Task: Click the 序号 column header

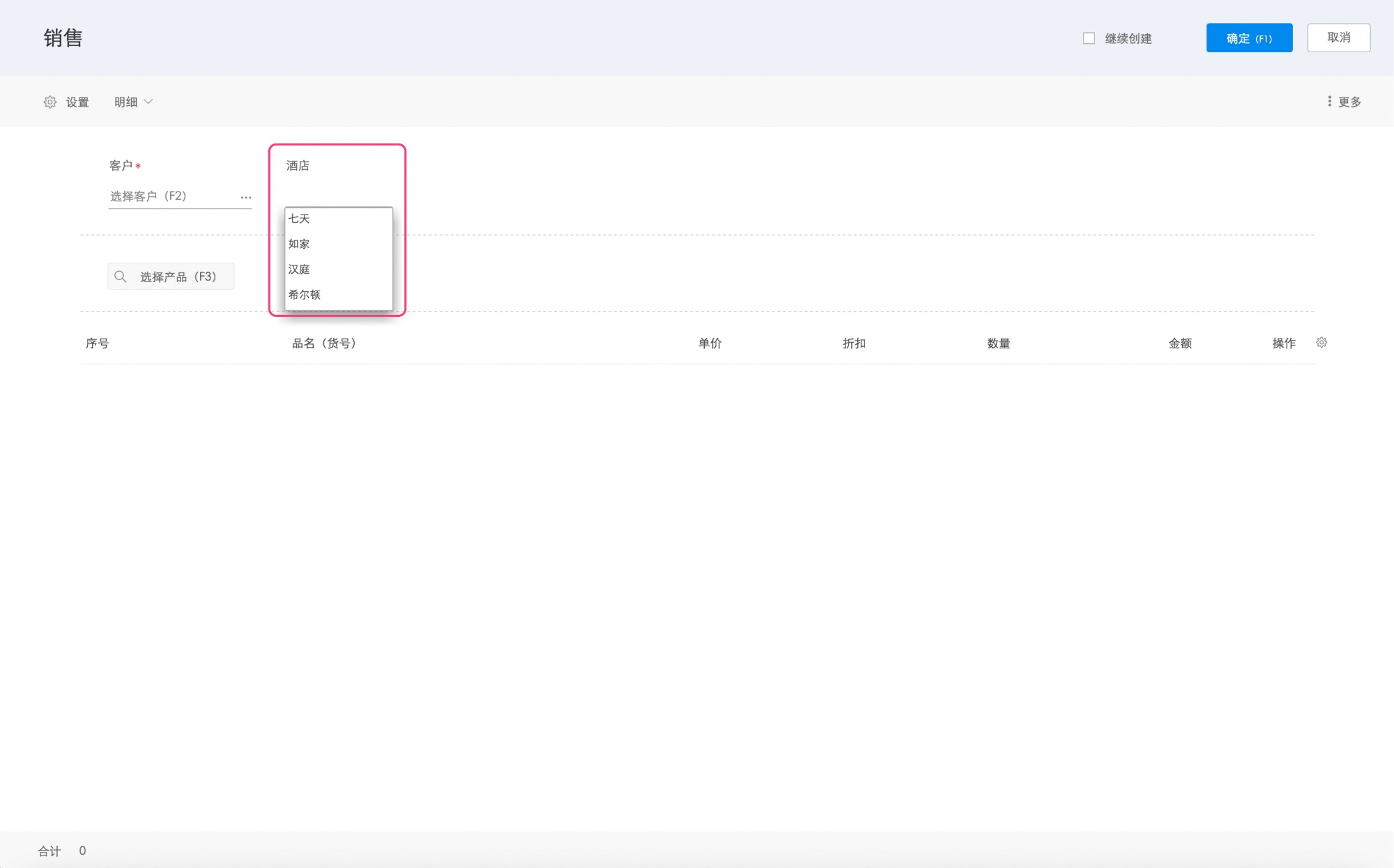Action: (97, 343)
